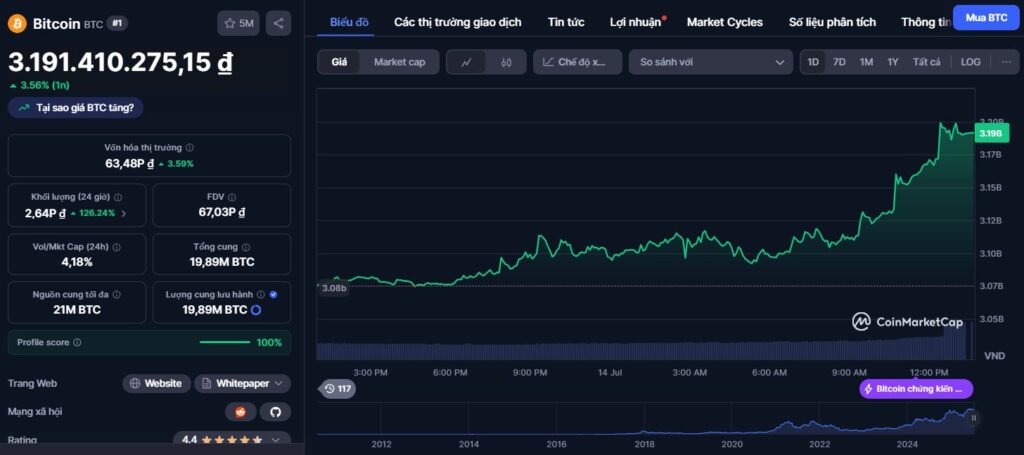Click info icon beside Tổng cung

(246, 247)
